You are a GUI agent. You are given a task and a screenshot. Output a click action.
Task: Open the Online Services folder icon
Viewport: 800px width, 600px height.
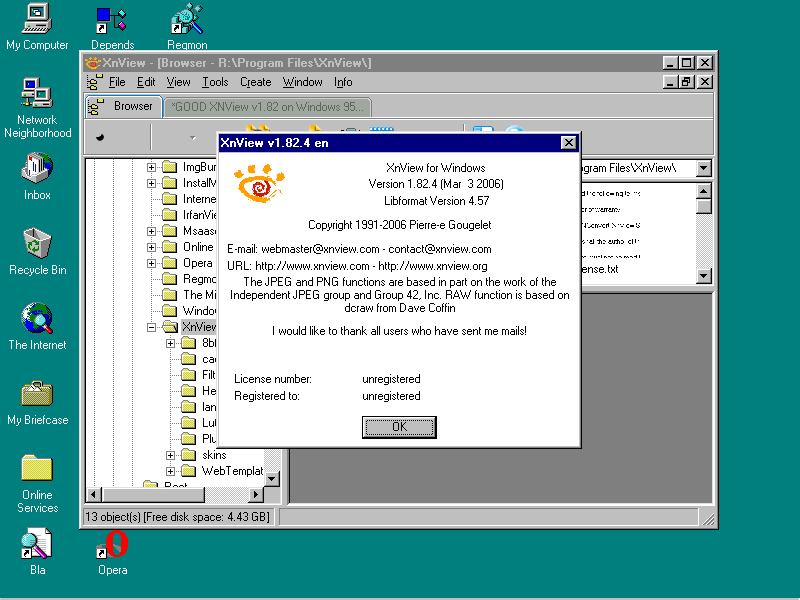coord(37,484)
